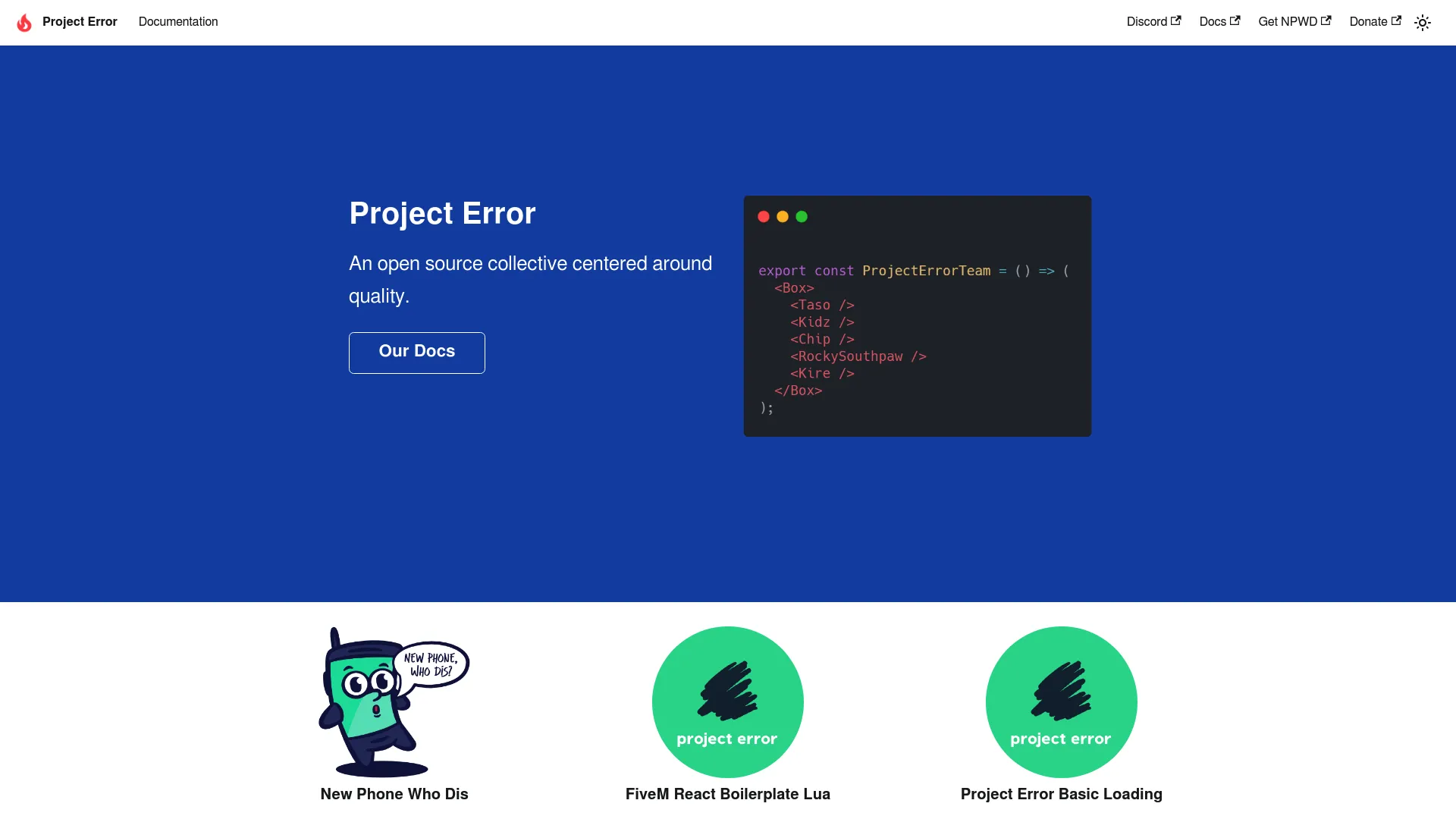Click the red dot in code window
Image resolution: width=1456 pixels, height=819 pixels.
pos(764,217)
